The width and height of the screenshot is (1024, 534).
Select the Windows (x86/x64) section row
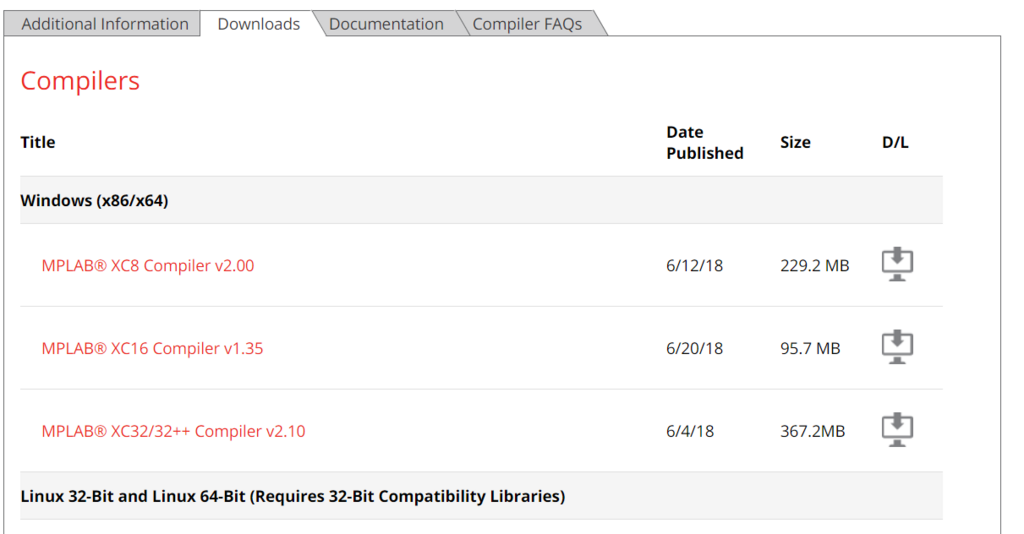481,200
